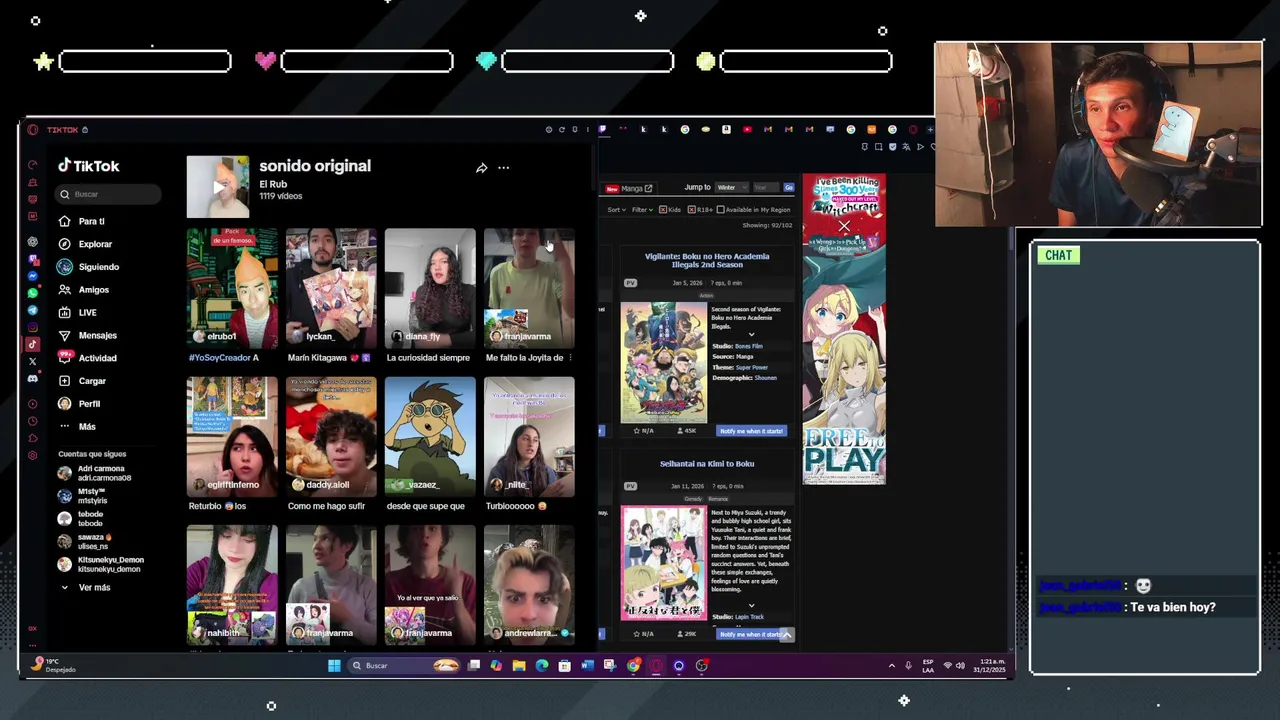Screen dimensions: 1280x720
Task: Open WhatsApp in Opera sidebar
Action: coord(33,293)
